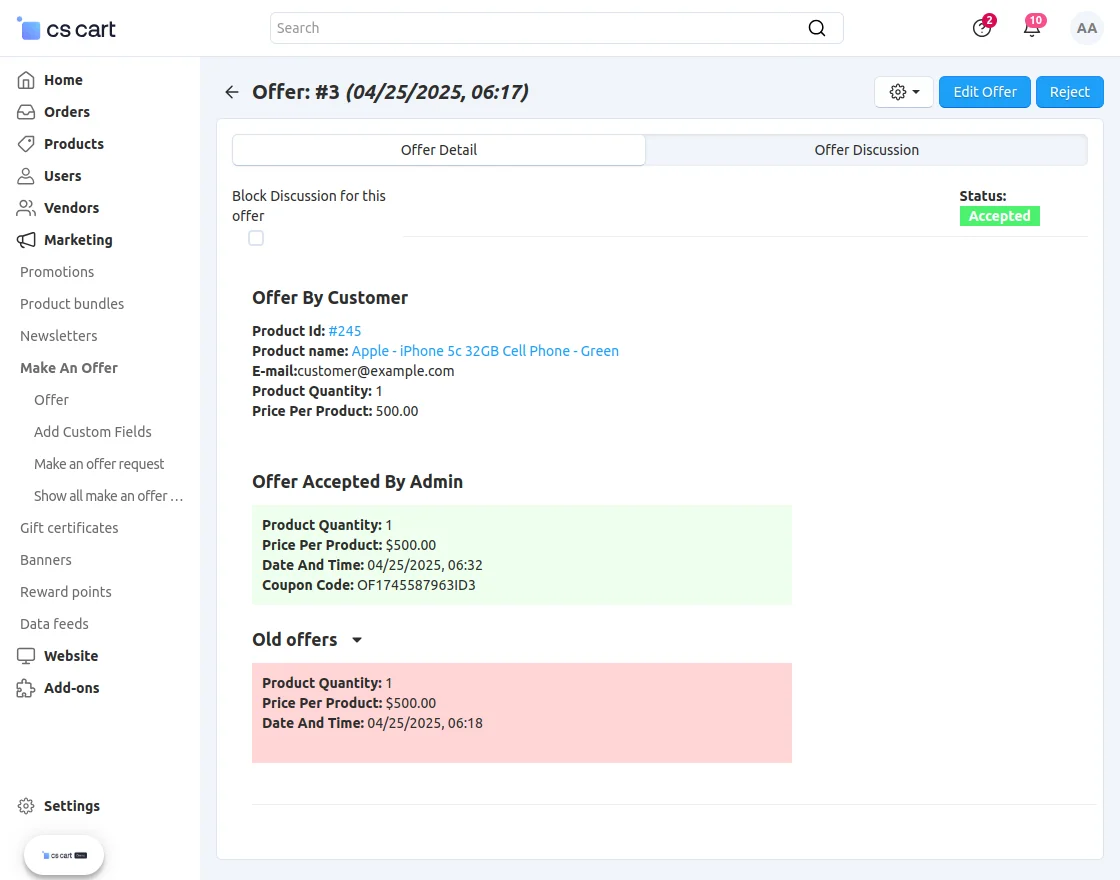Select the coupon code OF1745587963ID3
The height and width of the screenshot is (880, 1120).
[416, 585]
